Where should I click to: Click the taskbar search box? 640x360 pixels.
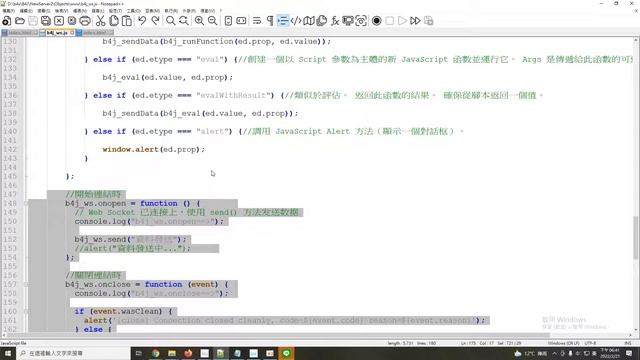pos(73,353)
